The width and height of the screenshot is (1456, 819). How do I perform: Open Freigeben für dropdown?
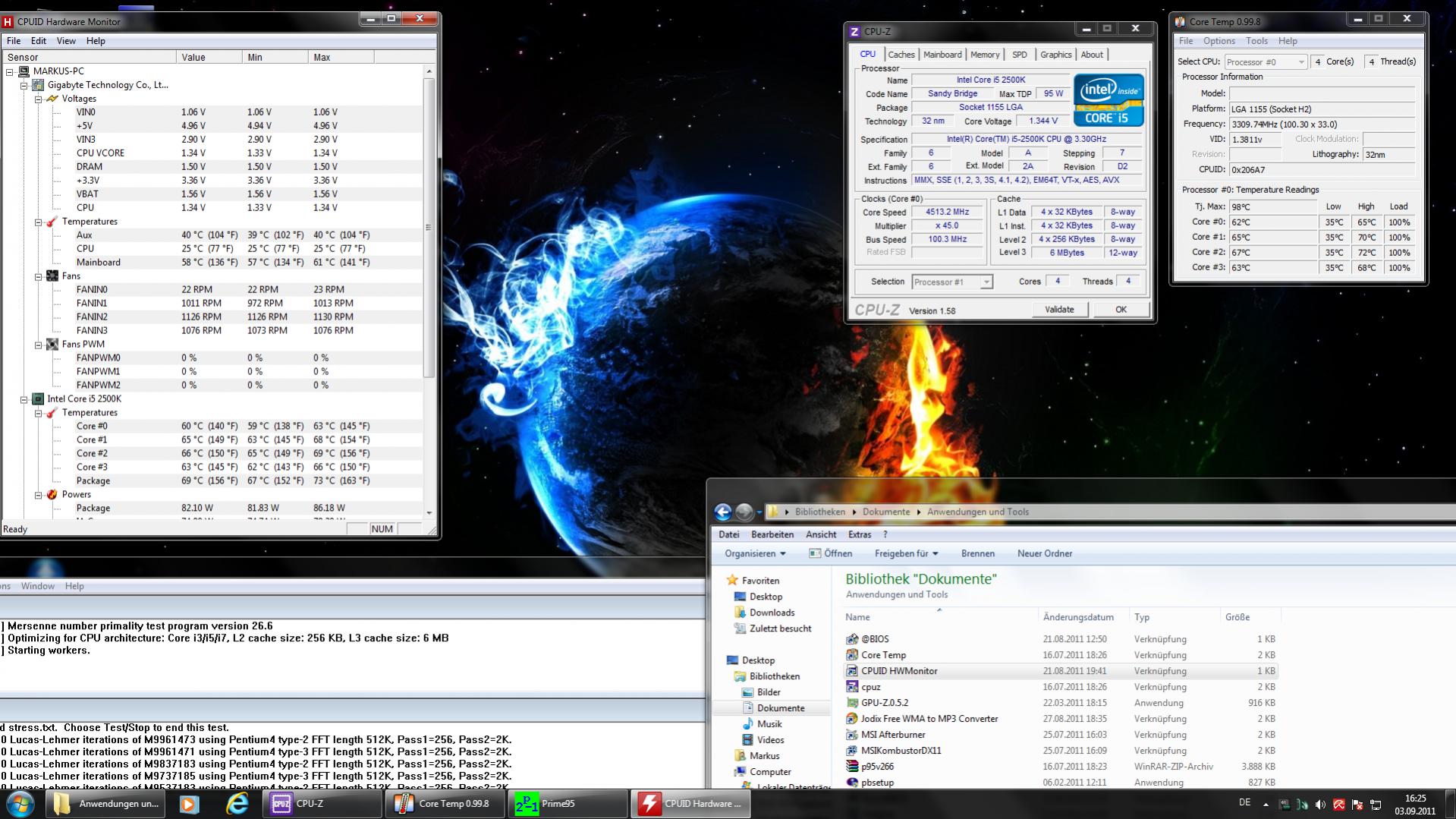(907, 553)
